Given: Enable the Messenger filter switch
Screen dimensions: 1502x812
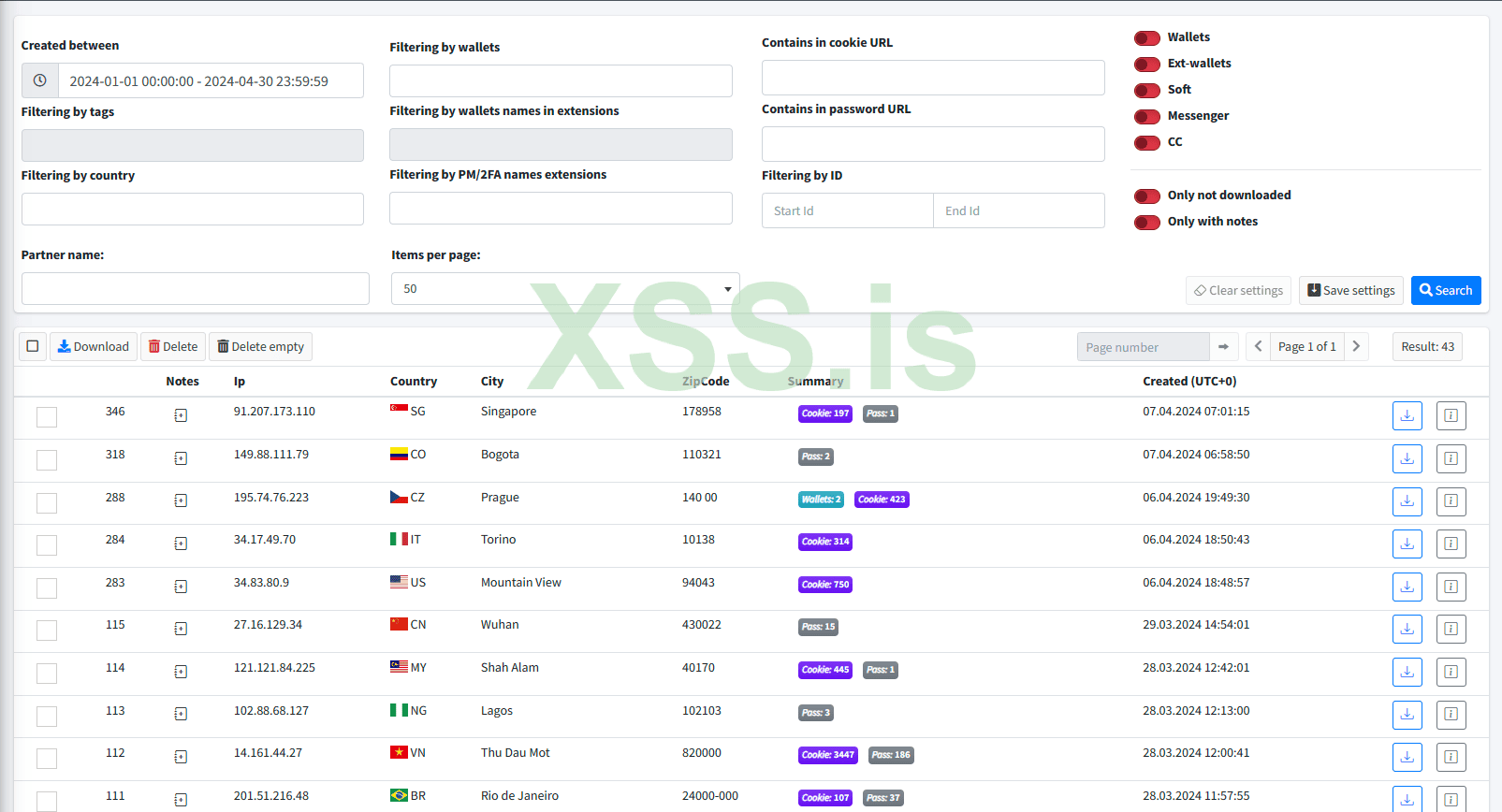Looking at the screenshot, I should coord(1146,117).
